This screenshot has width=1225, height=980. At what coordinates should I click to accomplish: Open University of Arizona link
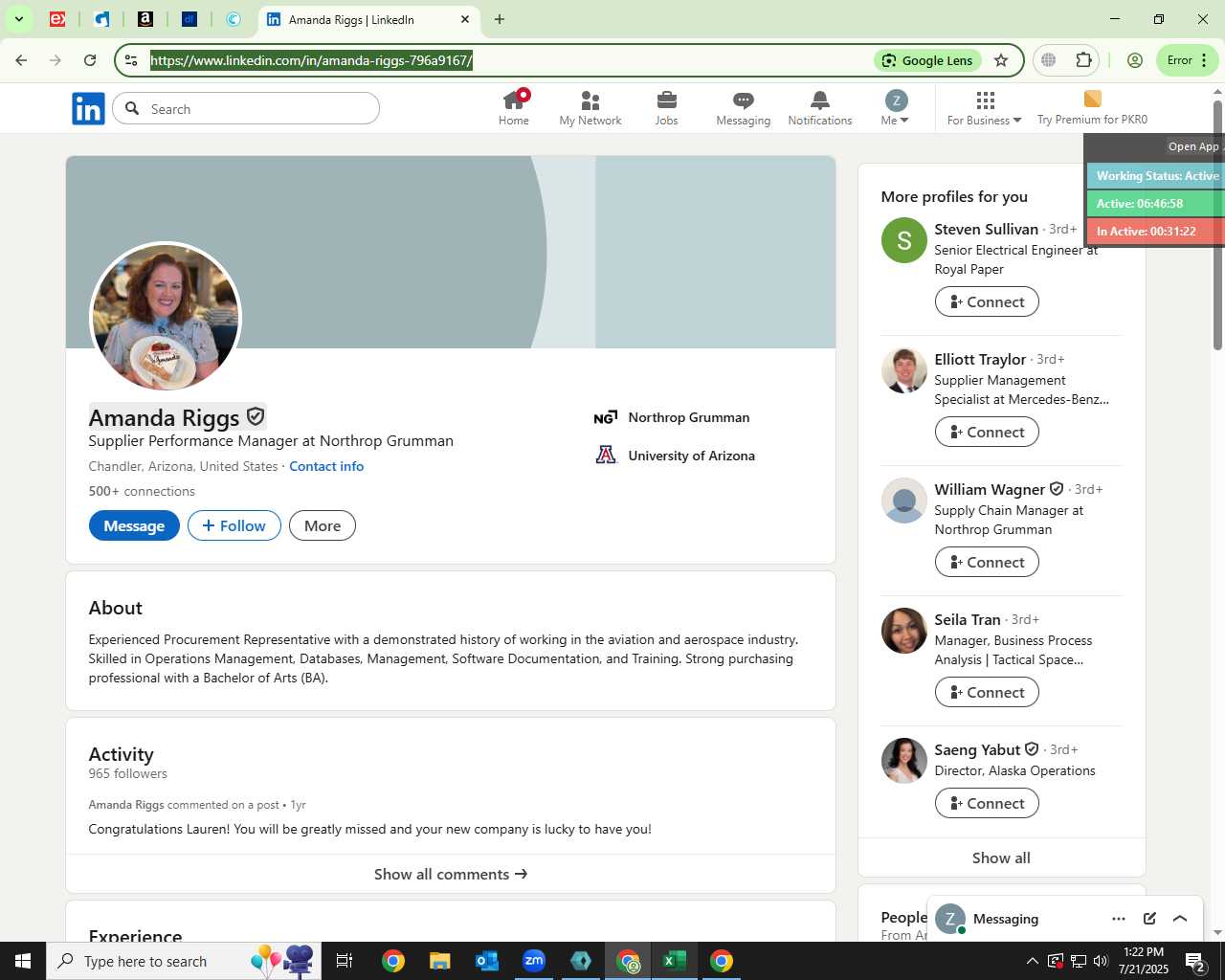[x=675, y=456]
